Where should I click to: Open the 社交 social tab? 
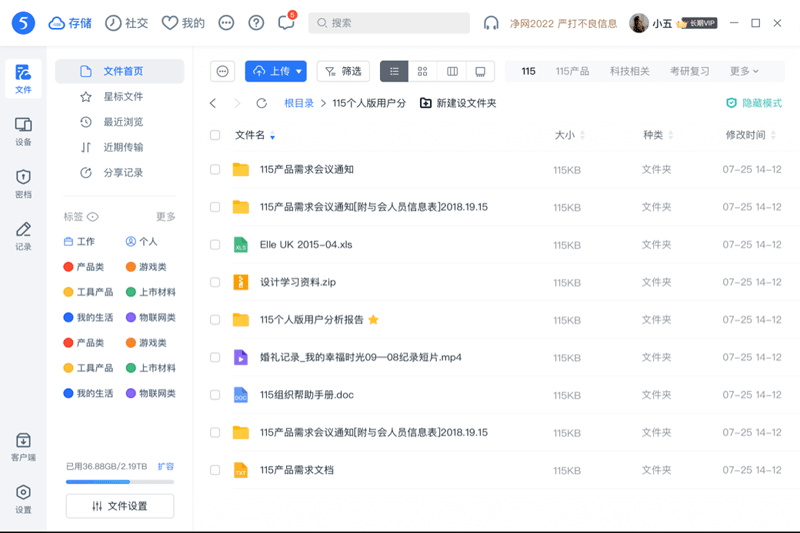pyautogui.click(x=127, y=23)
